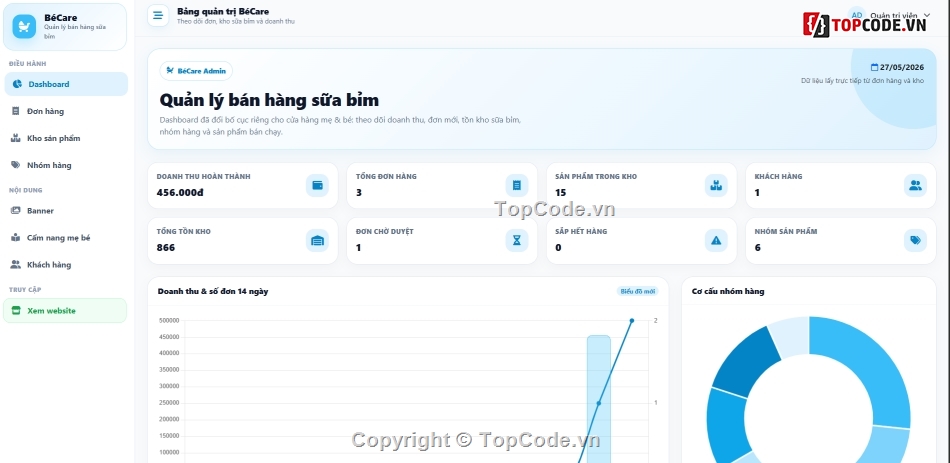
Task: Click the Khách hàng users icon
Action: [16, 264]
